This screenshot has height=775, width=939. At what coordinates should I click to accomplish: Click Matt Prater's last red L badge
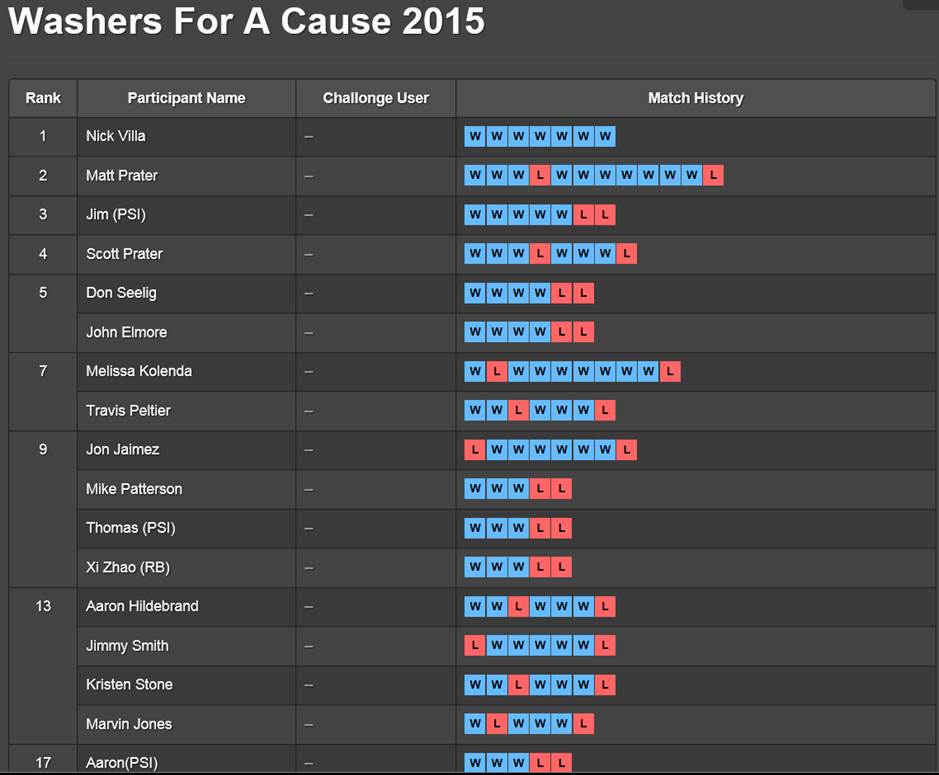tap(713, 175)
